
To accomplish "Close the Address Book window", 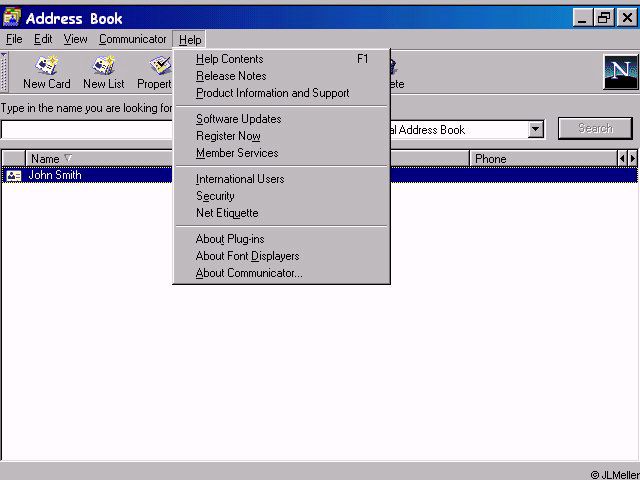I will 627,18.
